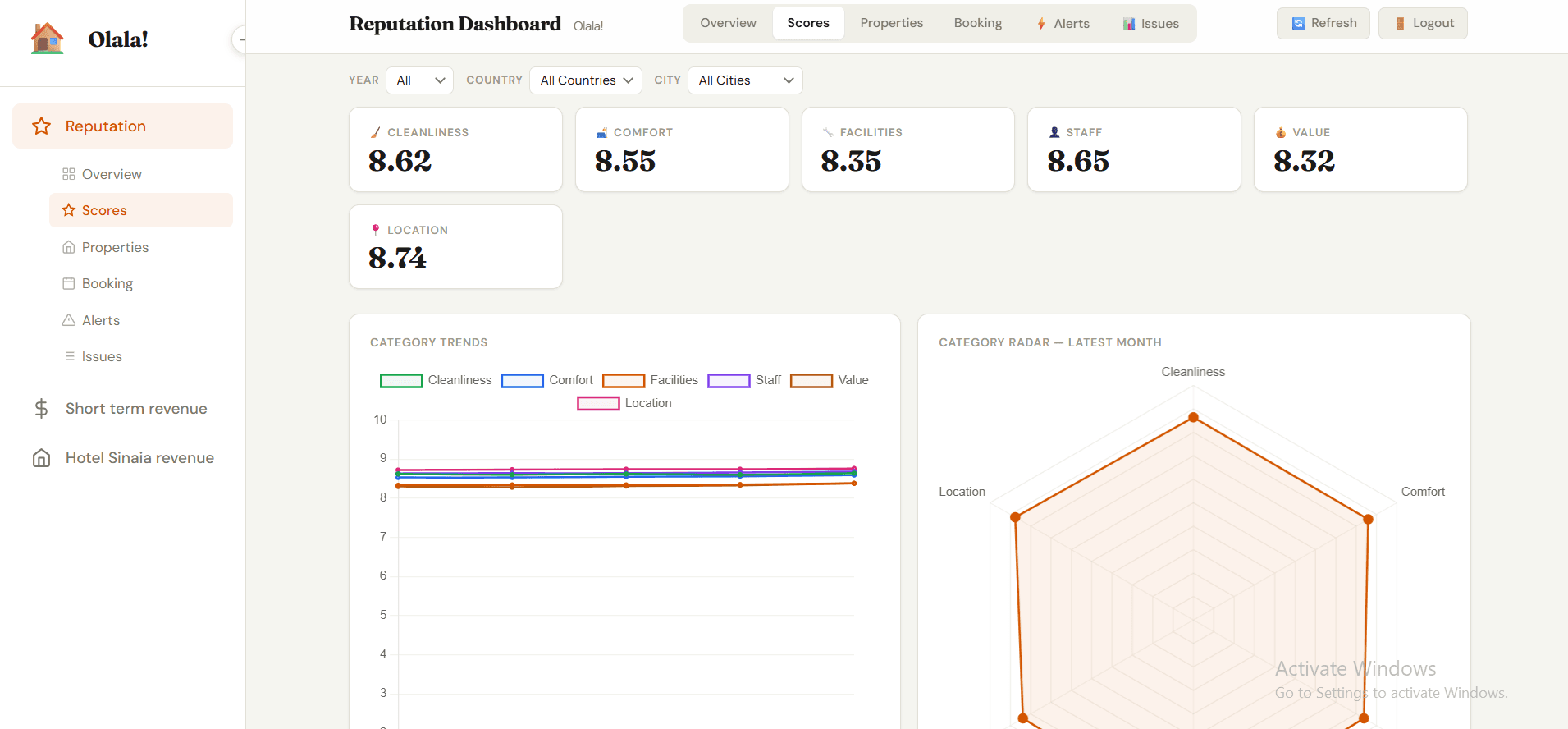This screenshot has height=729, width=1568.
Task: Go to Alerts in the sidebar
Action: click(141, 320)
